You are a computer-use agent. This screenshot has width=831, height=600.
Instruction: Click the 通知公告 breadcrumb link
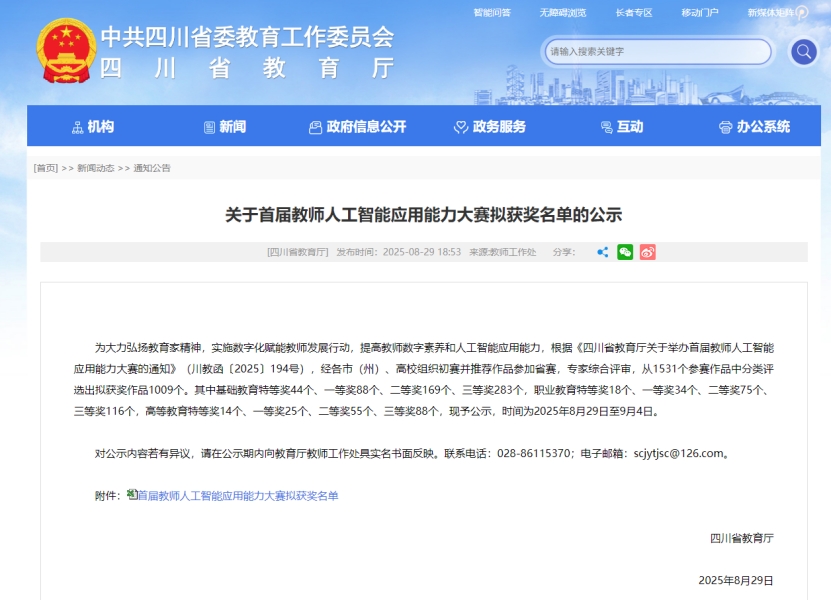[152, 168]
